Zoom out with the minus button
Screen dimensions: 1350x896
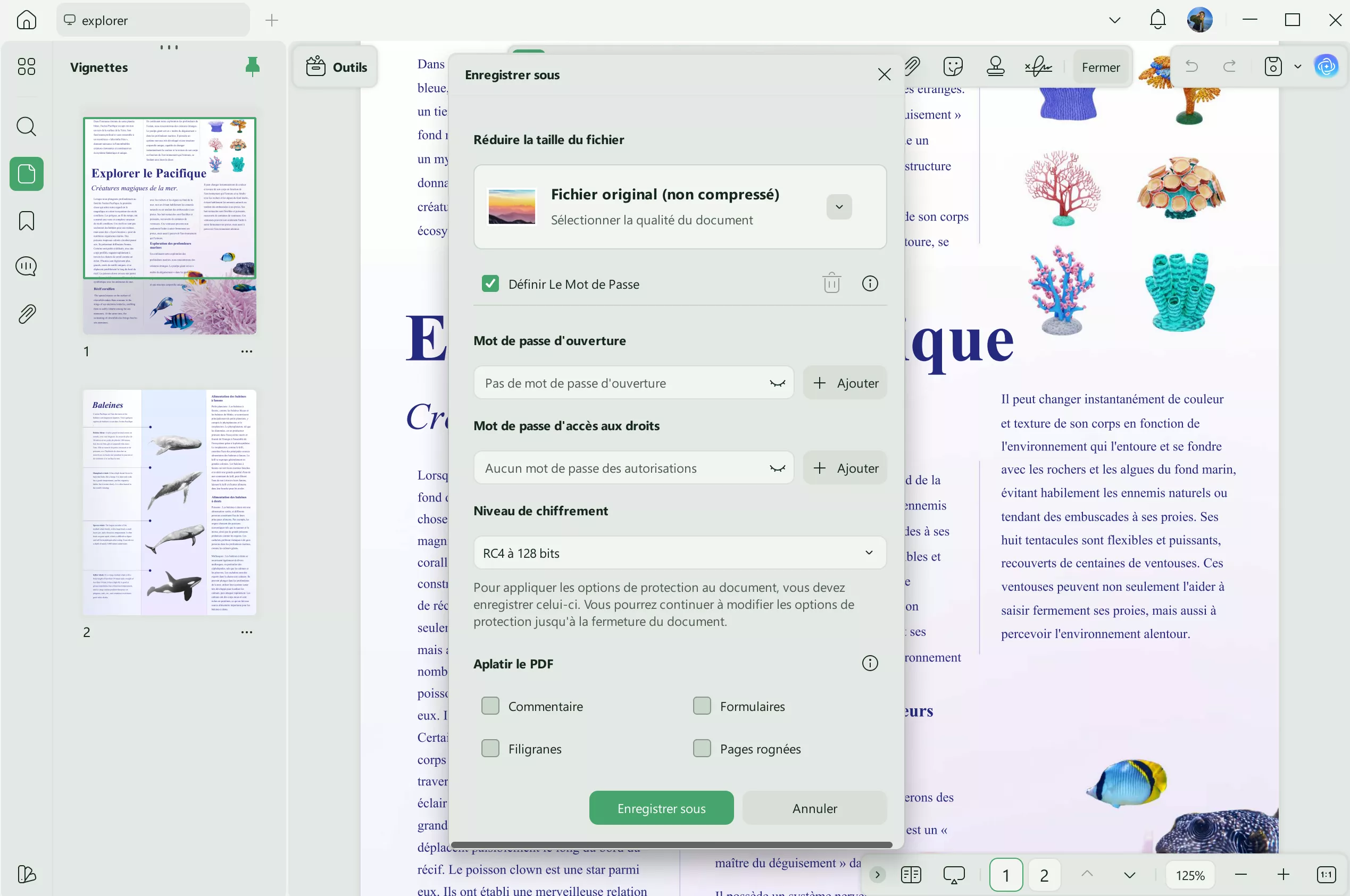point(1241,875)
